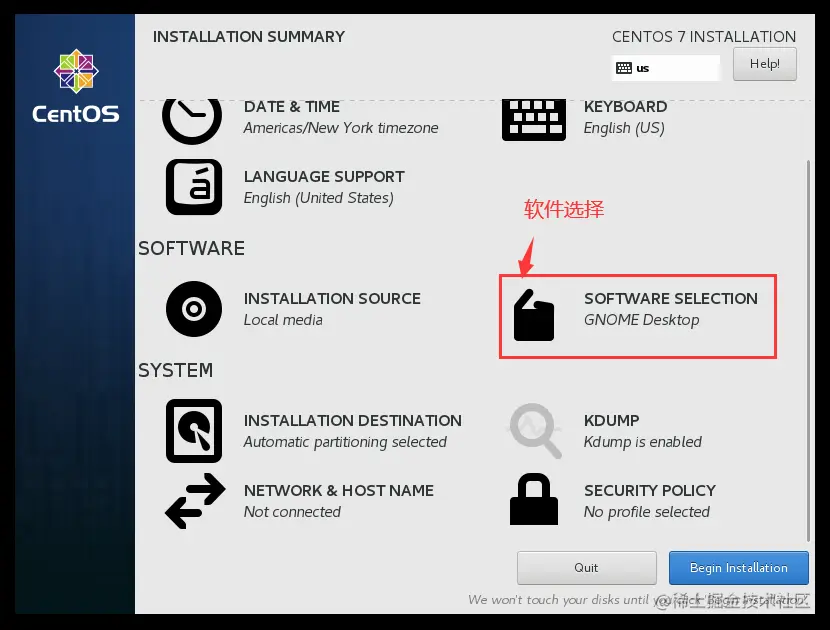Click the Help! button
The height and width of the screenshot is (630, 830).
(764, 64)
